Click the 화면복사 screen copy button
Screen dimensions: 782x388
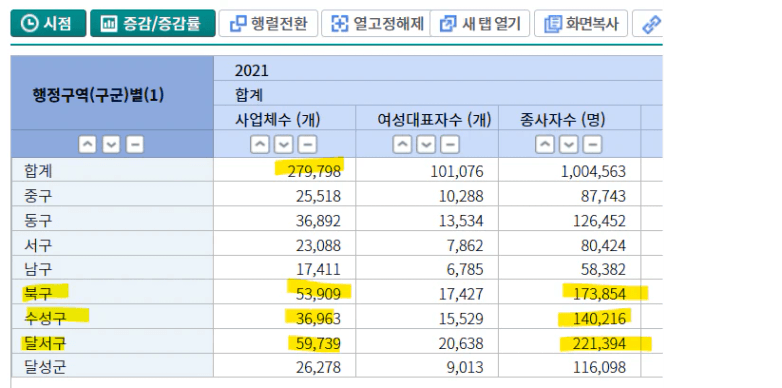coord(581,23)
